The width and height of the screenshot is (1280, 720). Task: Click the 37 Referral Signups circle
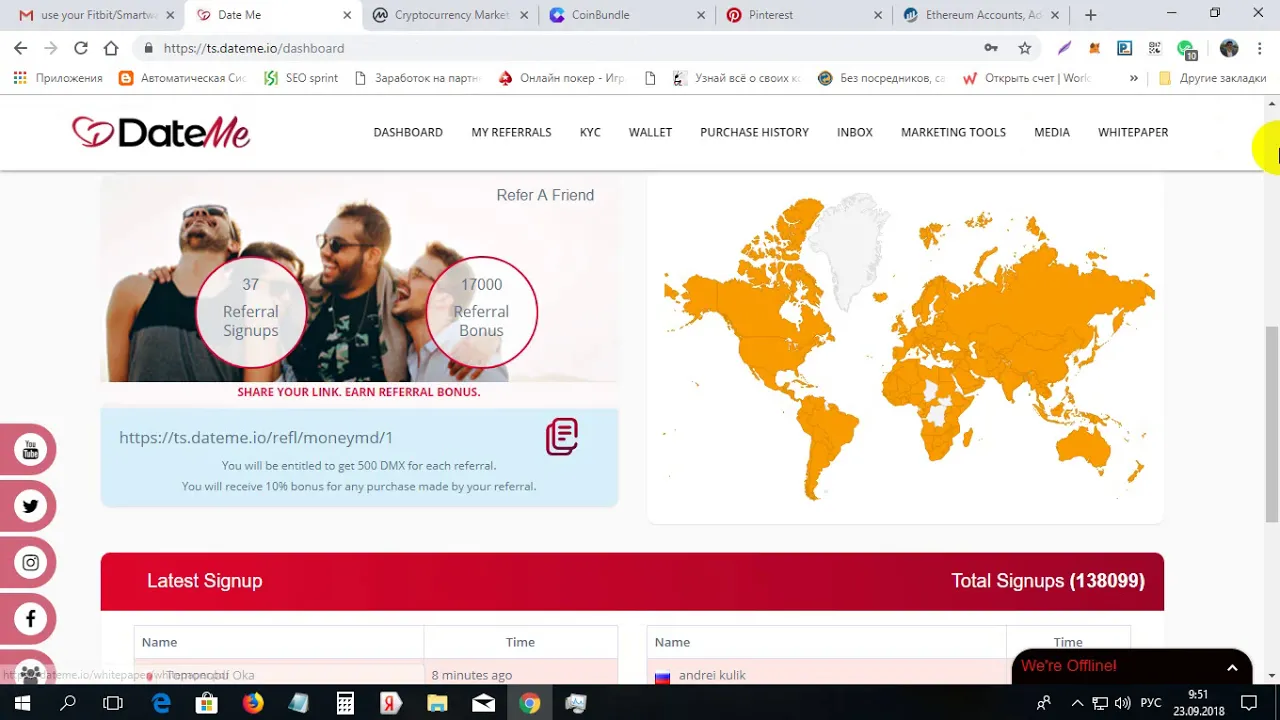tap(250, 312)
